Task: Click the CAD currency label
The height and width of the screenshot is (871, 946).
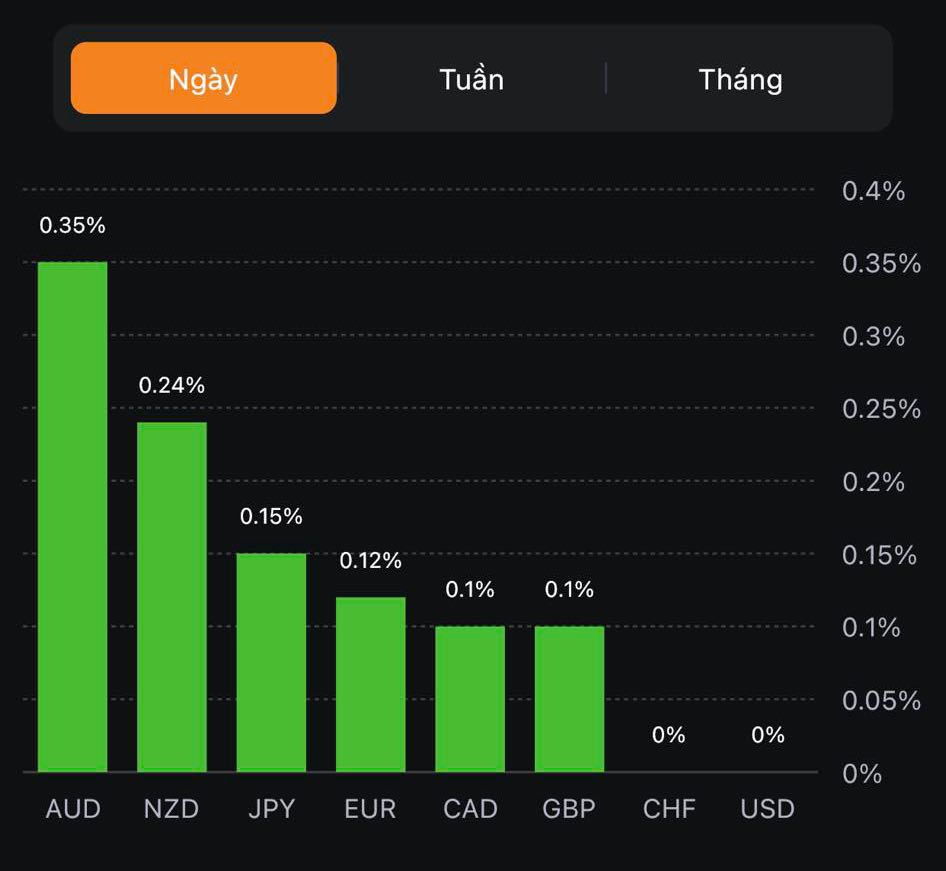Action: 470,809
